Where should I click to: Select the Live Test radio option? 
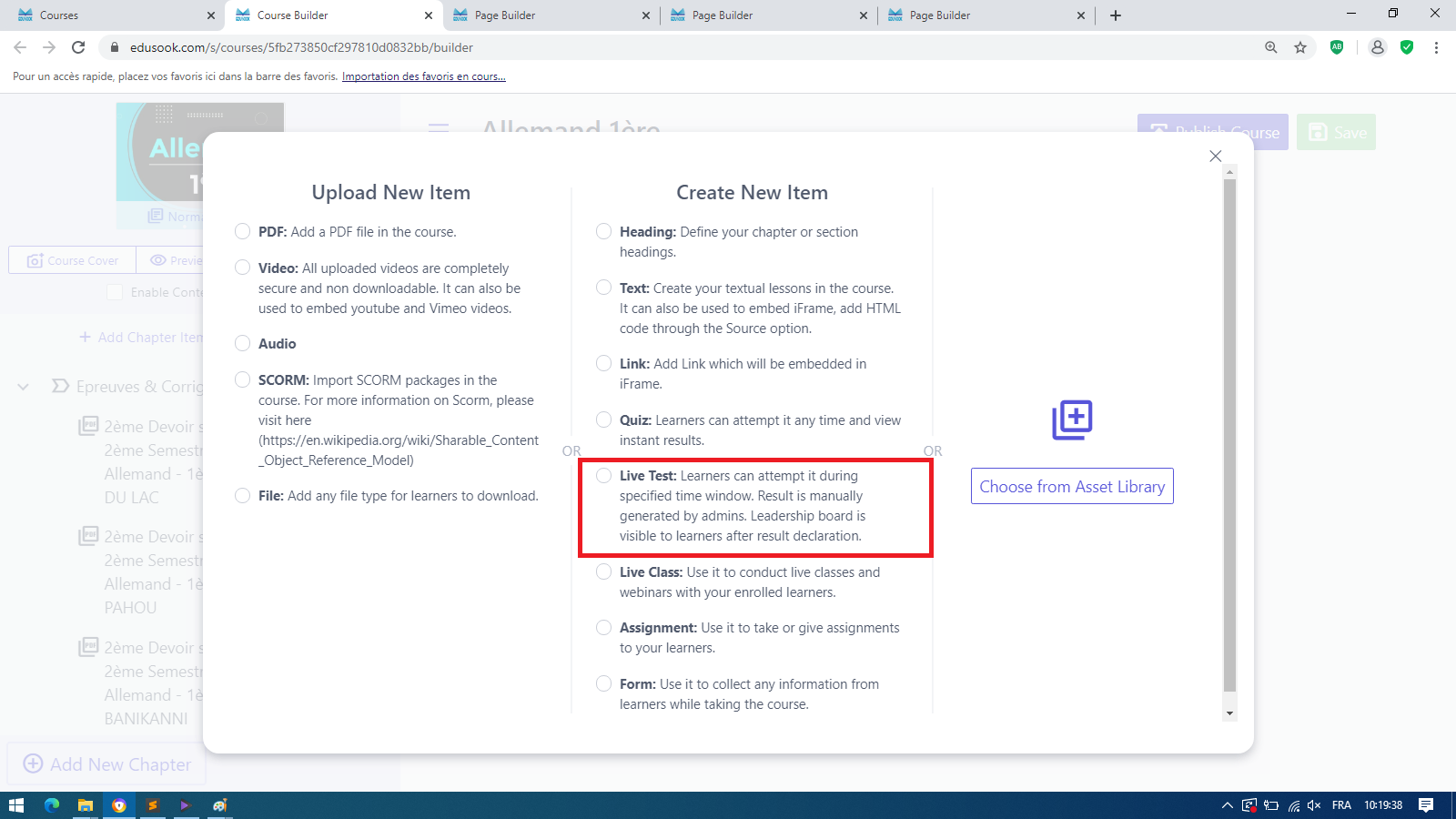[603, 475]
